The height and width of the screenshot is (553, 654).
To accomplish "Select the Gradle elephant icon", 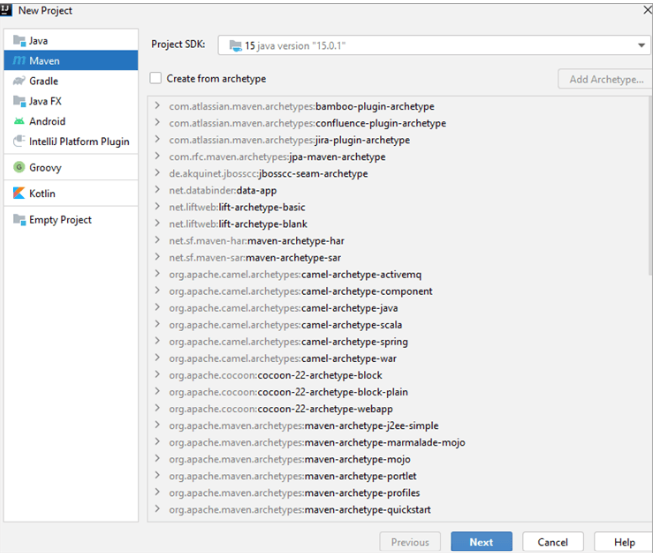I will (19, 81).
